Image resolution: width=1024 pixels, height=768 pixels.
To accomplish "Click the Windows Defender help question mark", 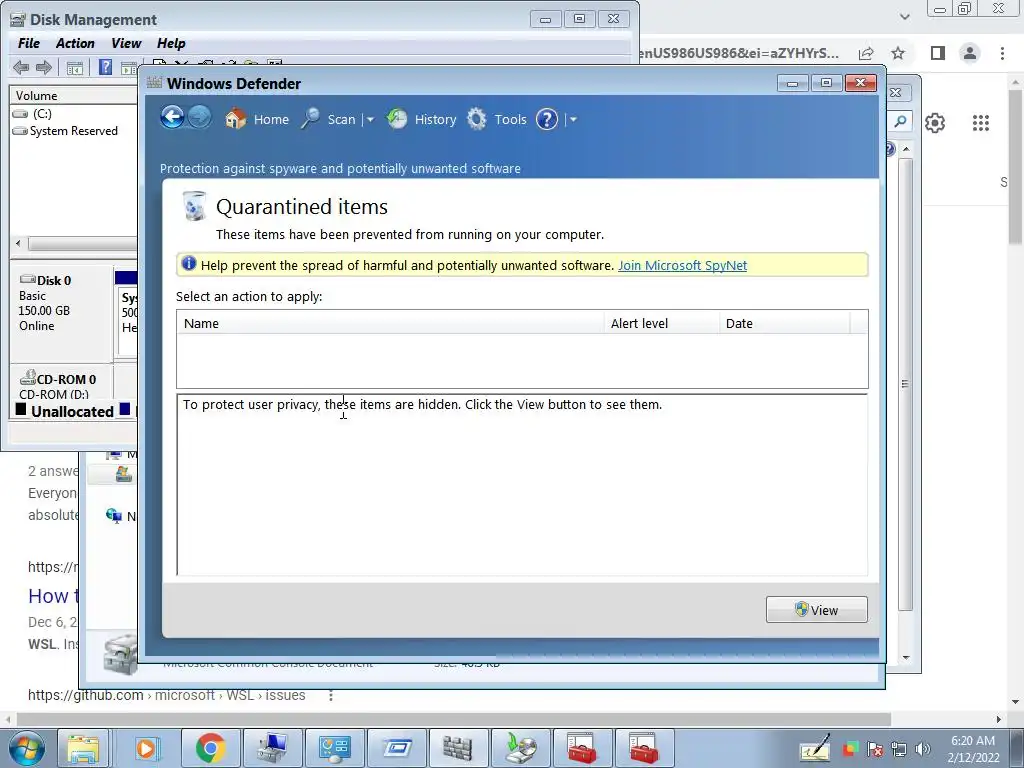I will click(547, 119).
